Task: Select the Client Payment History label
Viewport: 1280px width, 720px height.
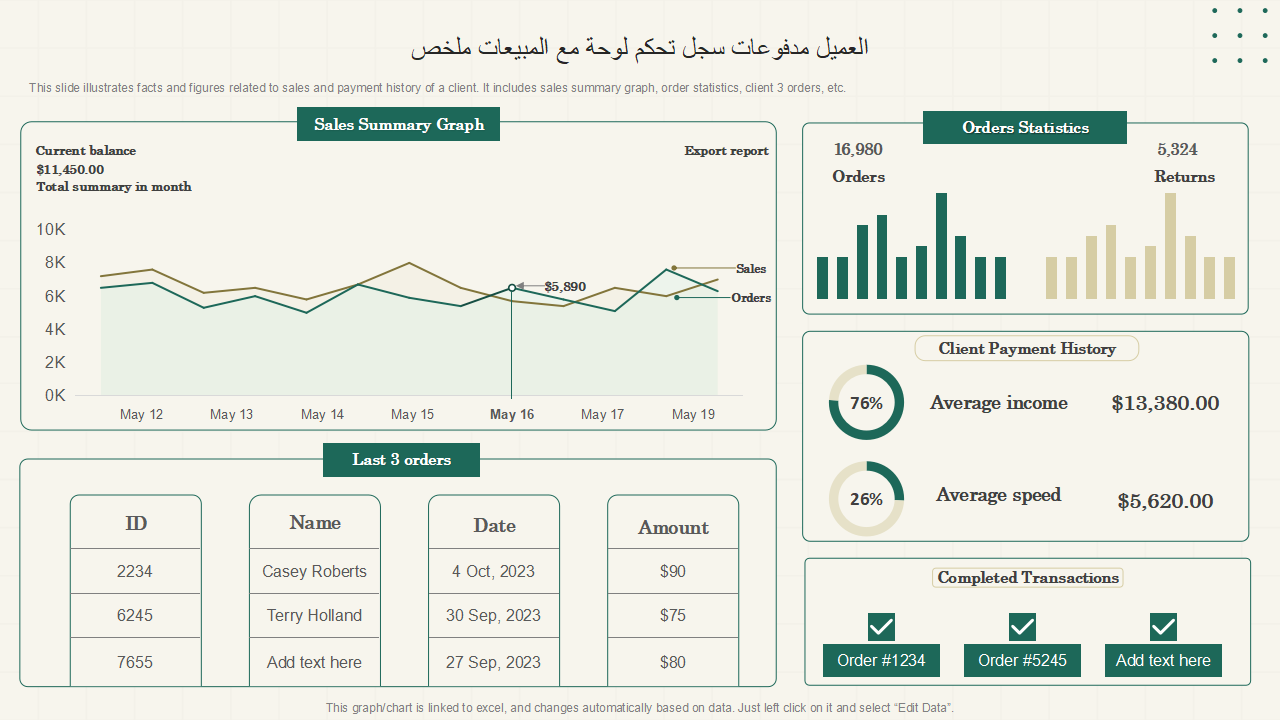Action: coord(1027,348)
